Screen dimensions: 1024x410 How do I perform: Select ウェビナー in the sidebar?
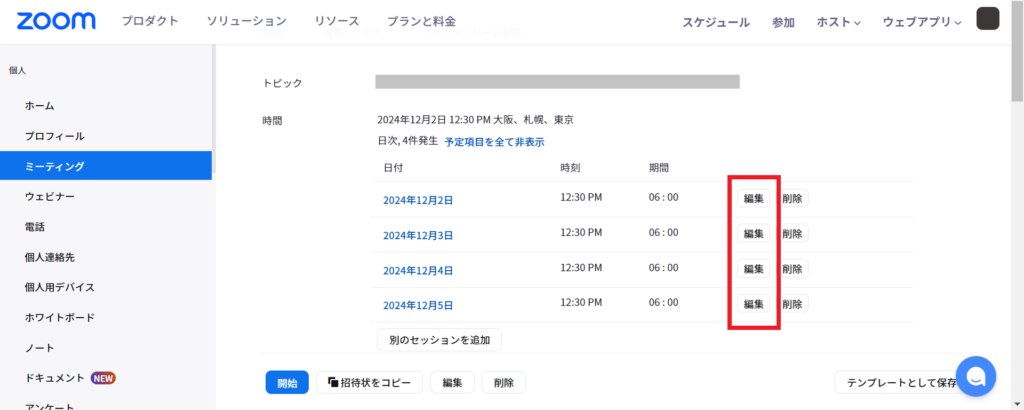(x=50, y=196)
